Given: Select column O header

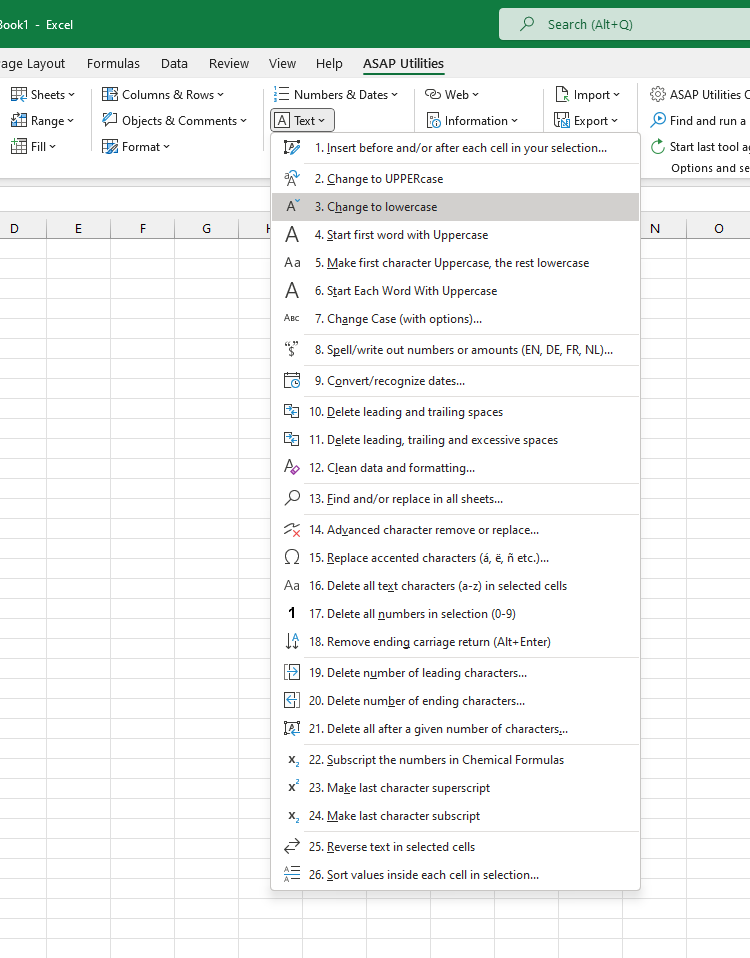Looking at the screenshot, I should pos(718,229).
